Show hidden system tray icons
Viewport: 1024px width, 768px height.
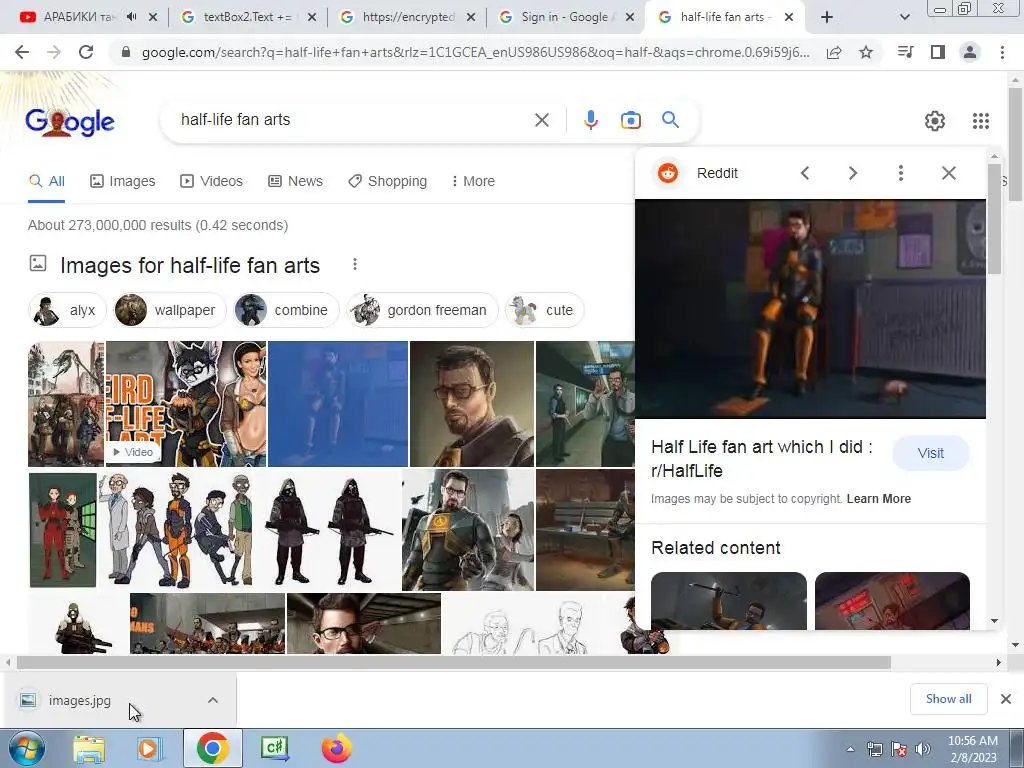pos(850,749)
